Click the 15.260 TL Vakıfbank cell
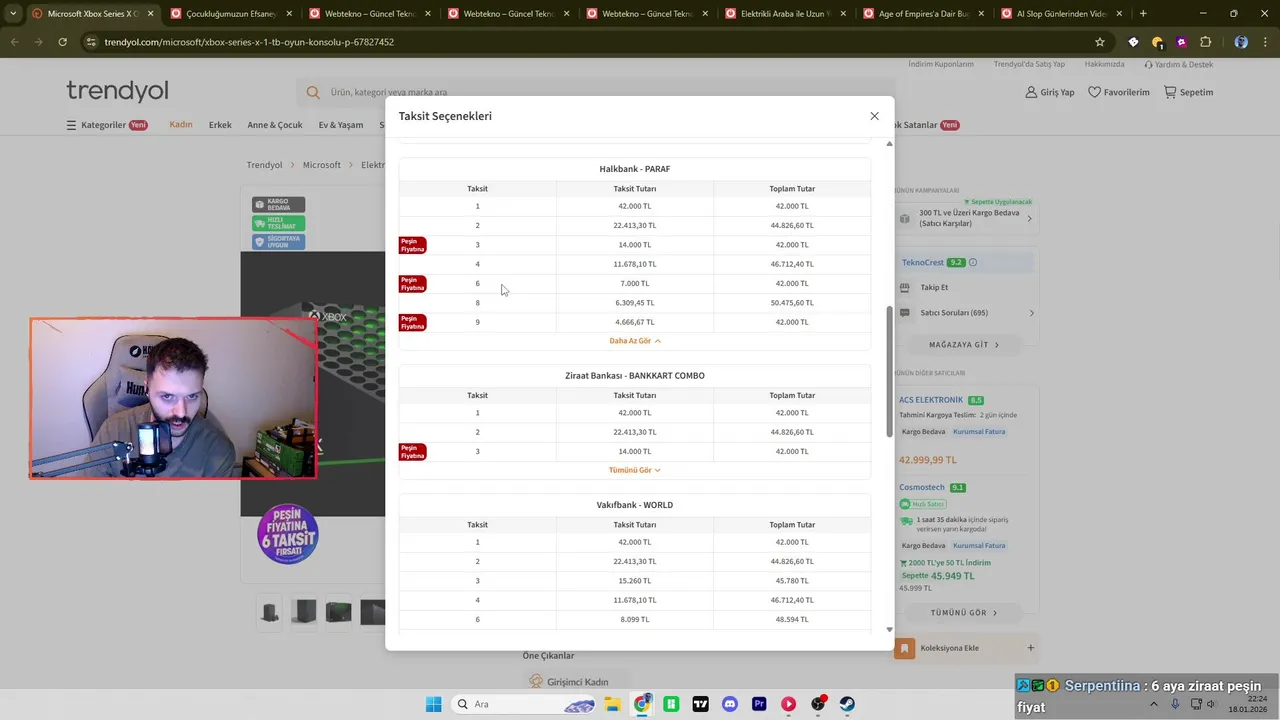The image size is (1280, 720). pyautogui.click(x=635, y=581)
